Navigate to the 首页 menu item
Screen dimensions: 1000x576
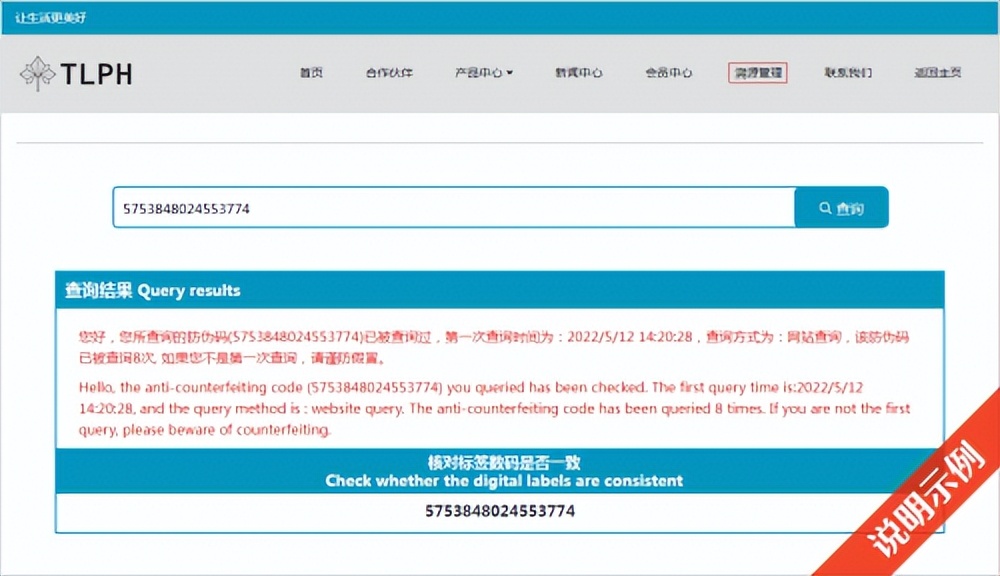311,73
